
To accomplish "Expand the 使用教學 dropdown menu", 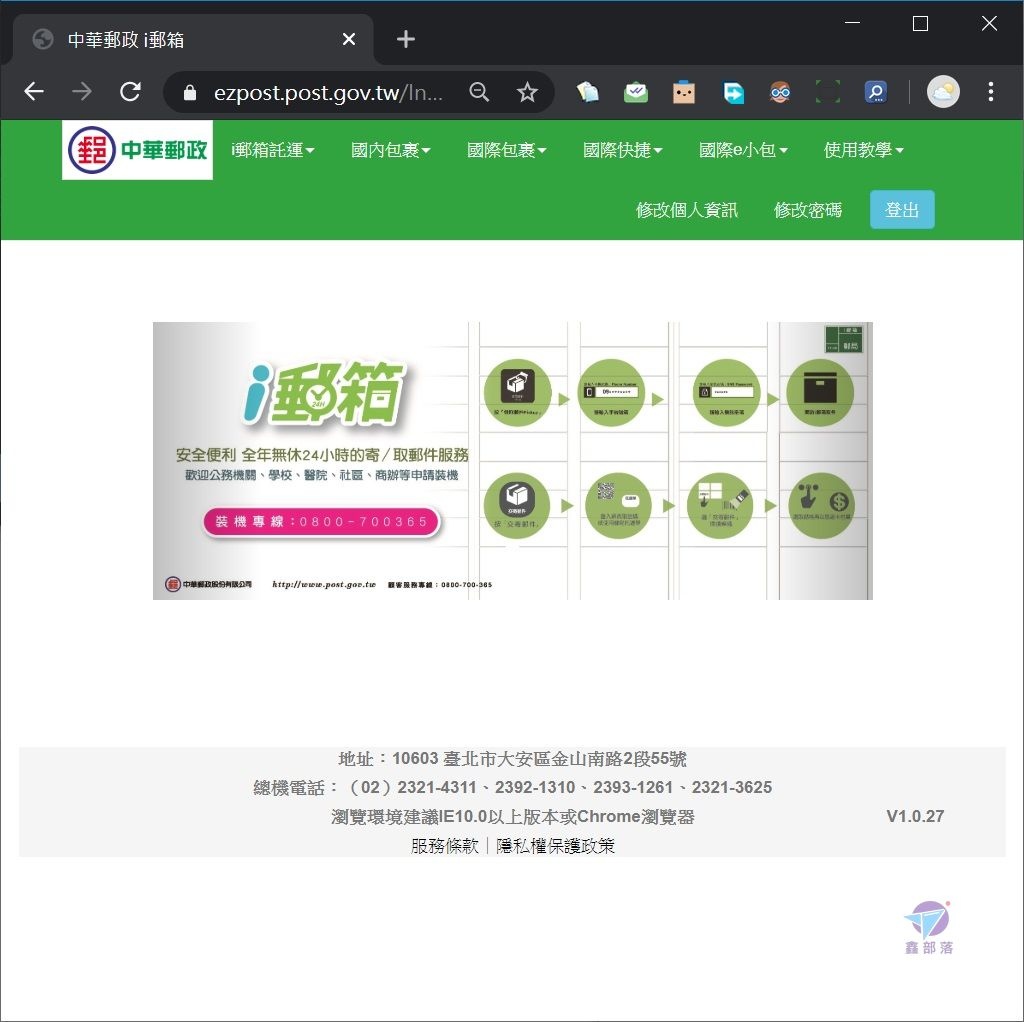I will pyautogui.click(x=863, y=150).
